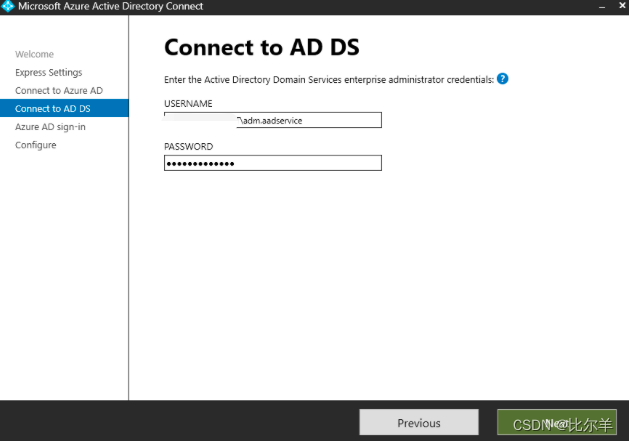Go to Connect to Azure AD step
Screen dimensions: 629x442
pos(59,91)
